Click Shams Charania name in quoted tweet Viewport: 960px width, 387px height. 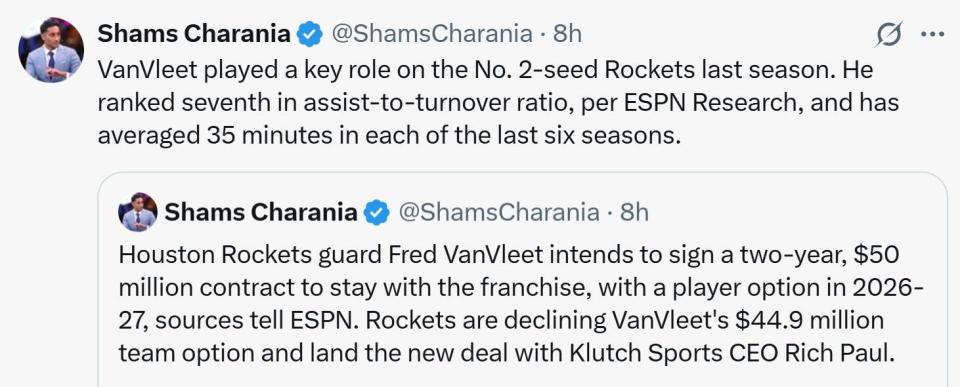[261, 212]
